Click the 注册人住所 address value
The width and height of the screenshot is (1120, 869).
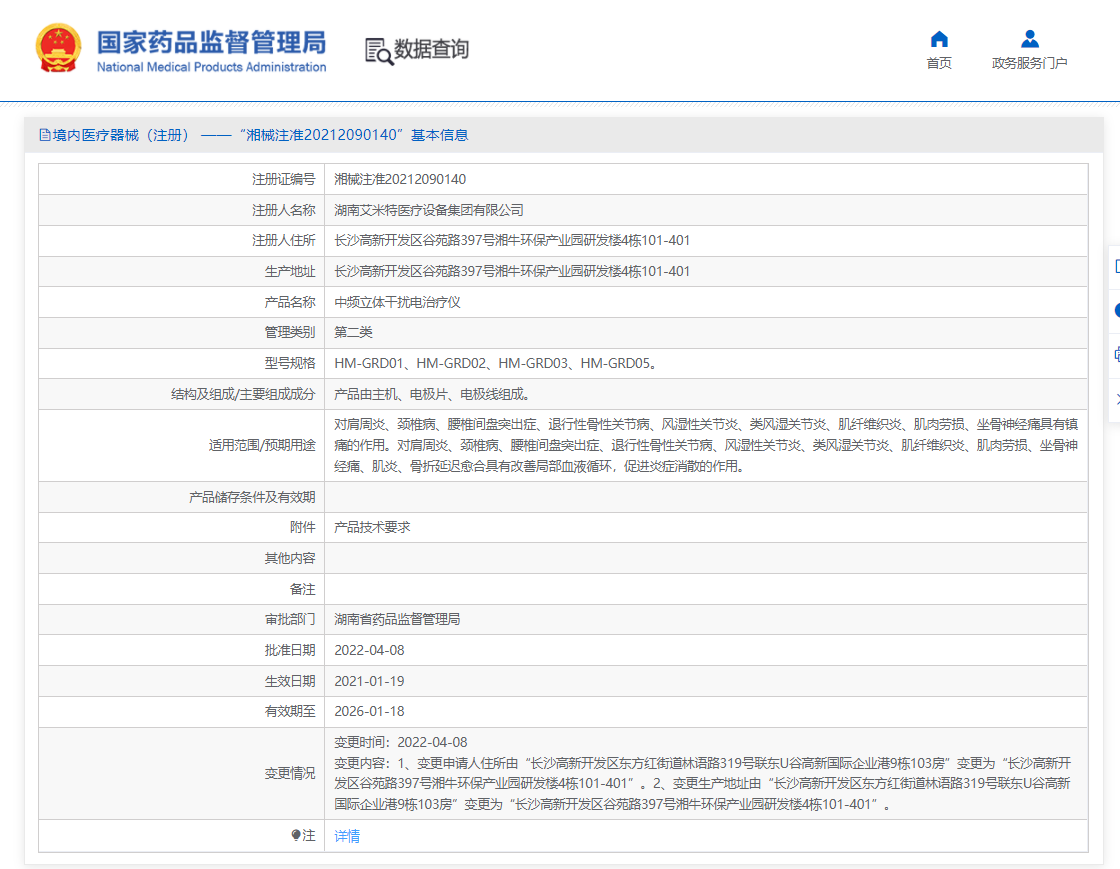(x=512, y=241)
